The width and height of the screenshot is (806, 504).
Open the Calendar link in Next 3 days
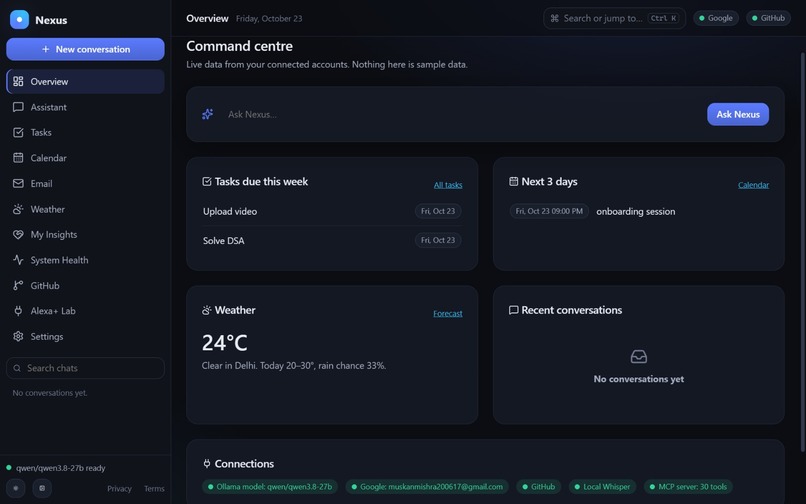click(753, 185)
